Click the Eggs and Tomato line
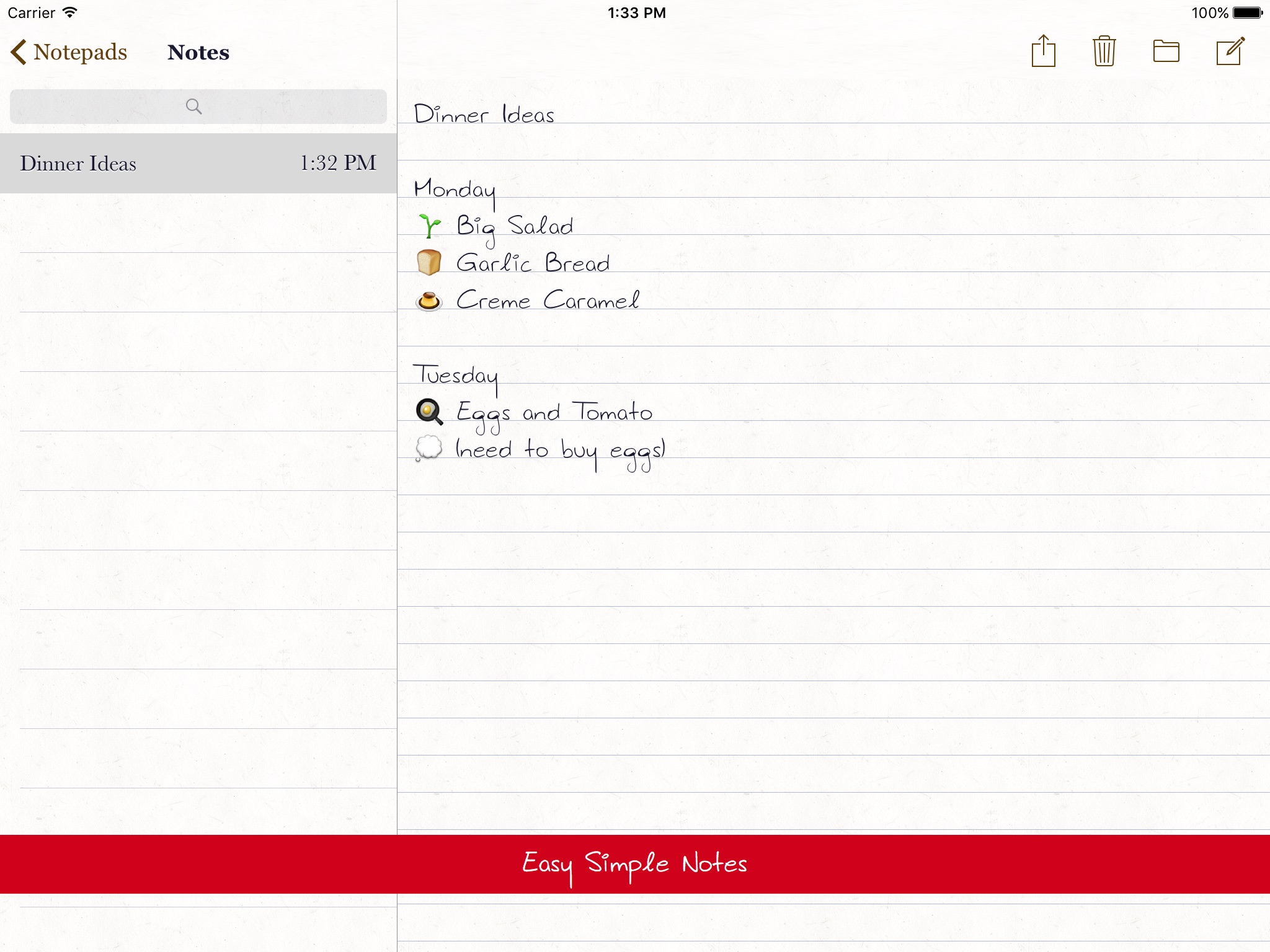 click(x=554, y=413)
